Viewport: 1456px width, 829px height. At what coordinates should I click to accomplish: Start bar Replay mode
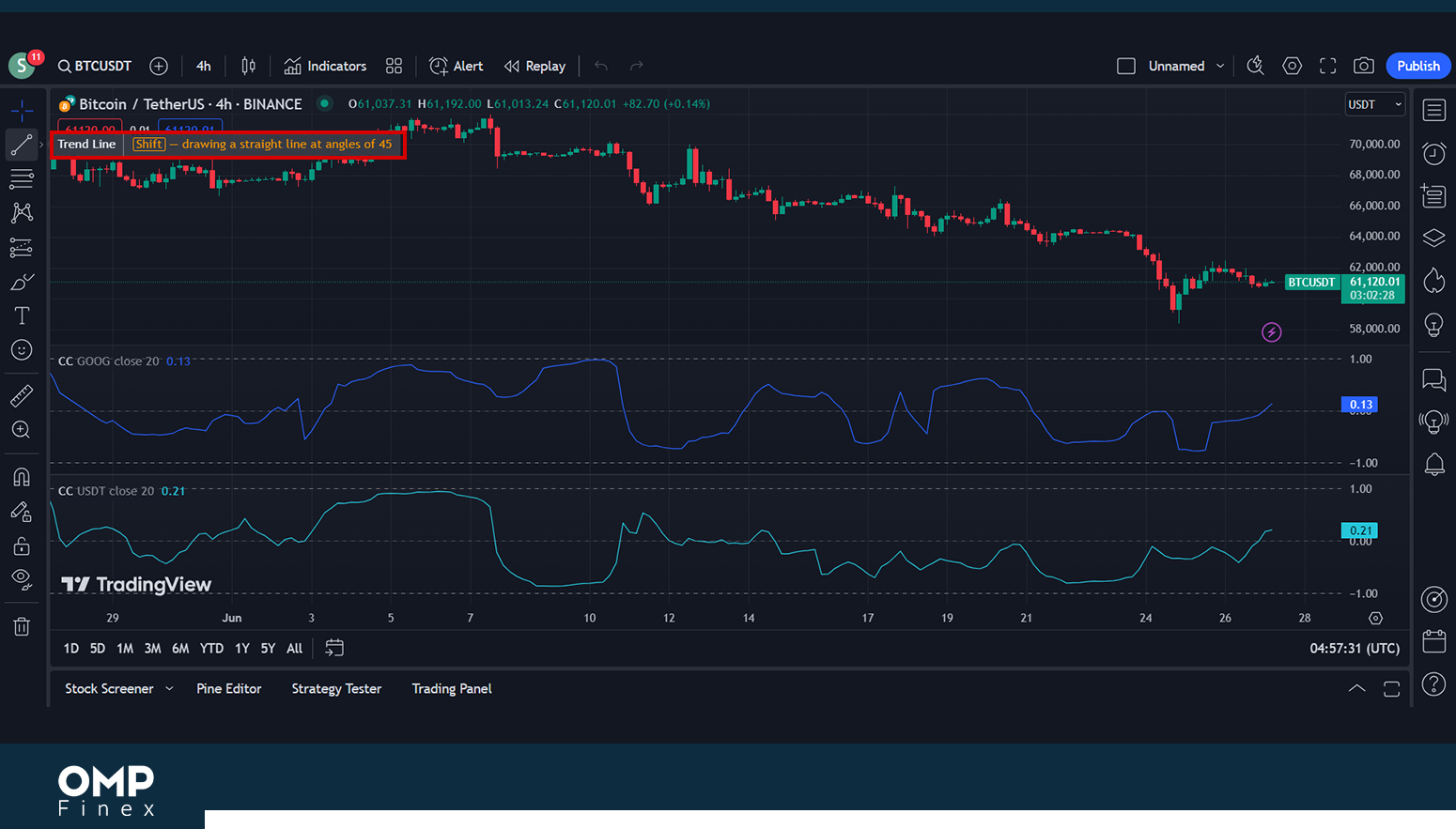pos(534,66)
